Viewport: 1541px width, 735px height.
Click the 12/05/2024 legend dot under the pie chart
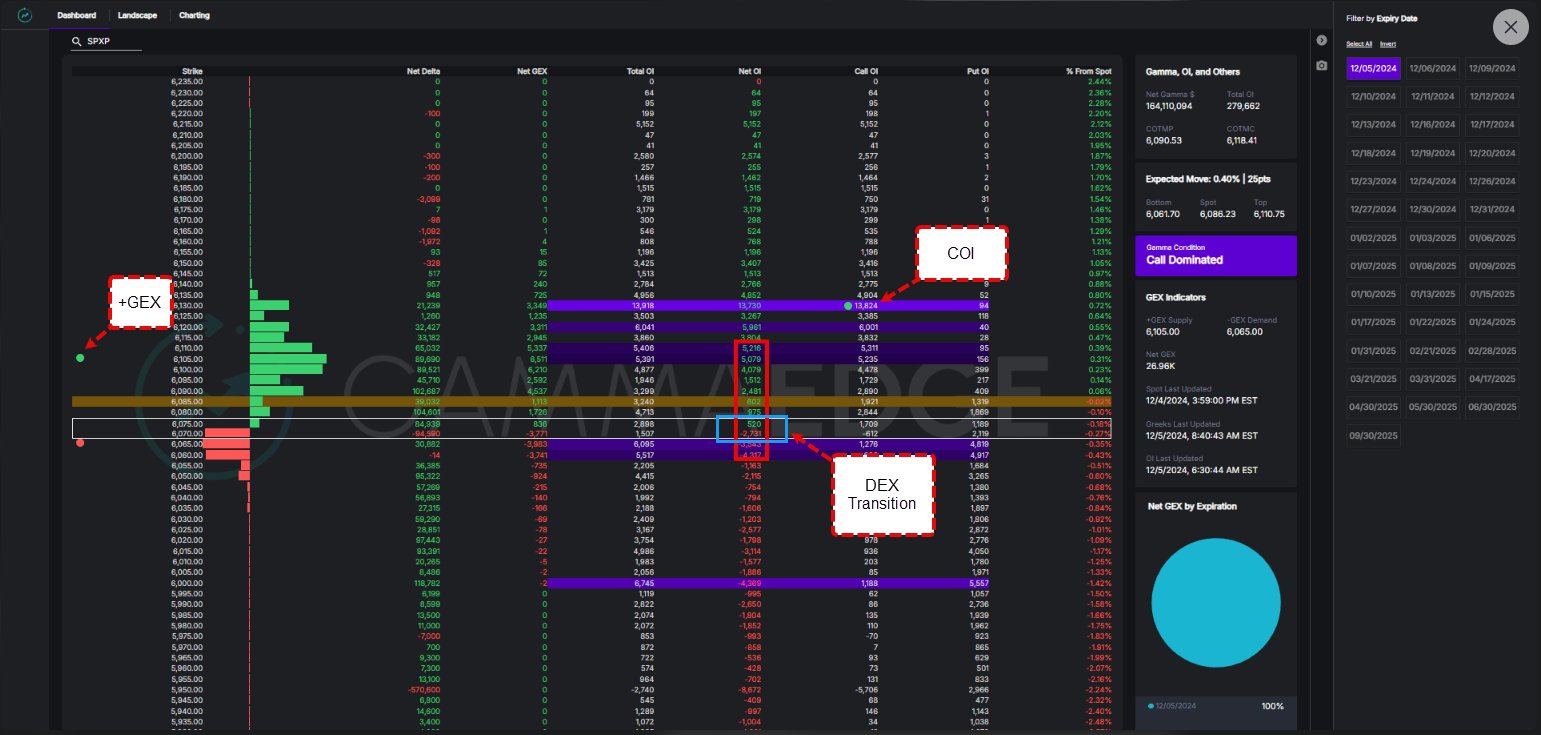(1152, 706)
